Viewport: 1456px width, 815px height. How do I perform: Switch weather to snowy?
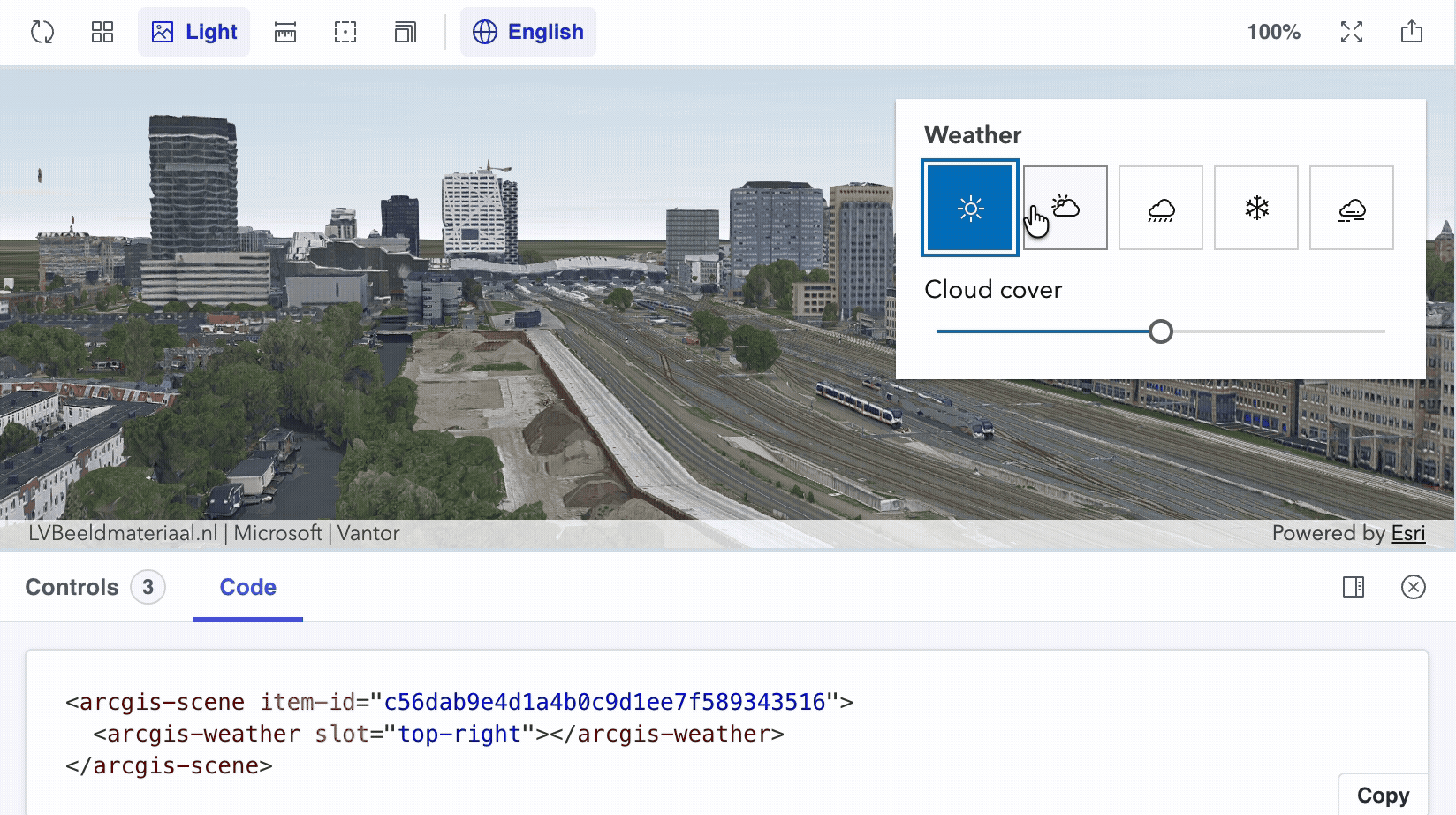point(1255,208)
